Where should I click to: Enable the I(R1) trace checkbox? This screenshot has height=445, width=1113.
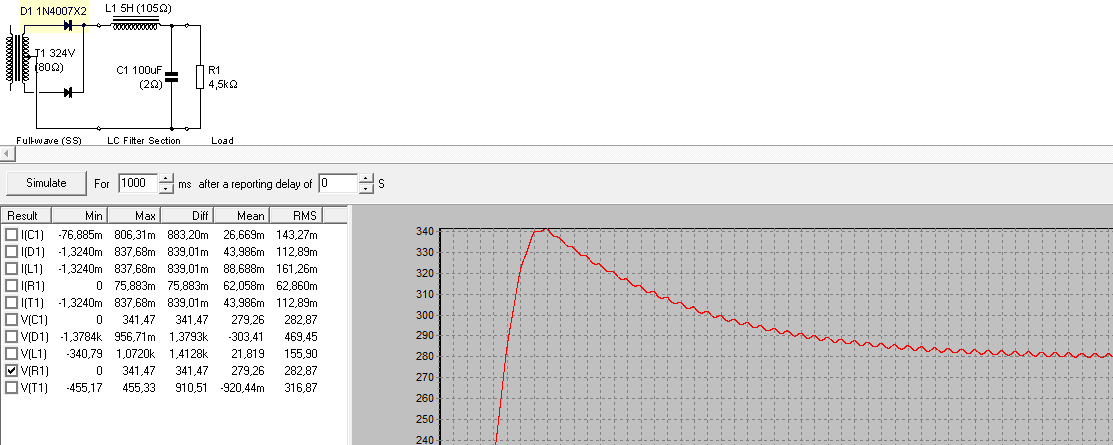pos(11,285)
